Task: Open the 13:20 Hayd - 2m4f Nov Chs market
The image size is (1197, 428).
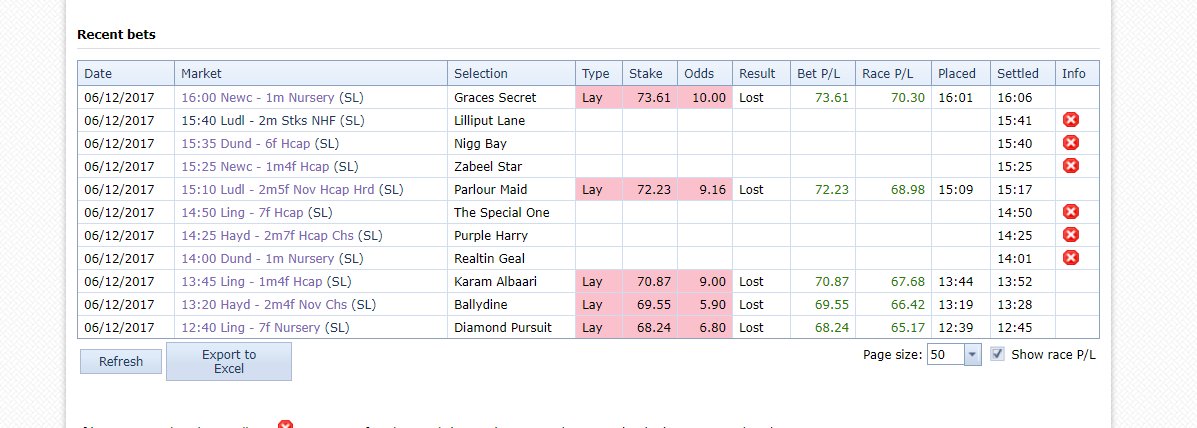Action: [264, 304]
